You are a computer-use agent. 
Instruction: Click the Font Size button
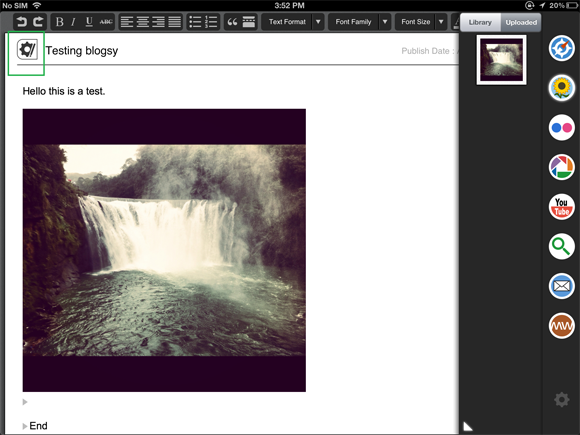point(415,22)
